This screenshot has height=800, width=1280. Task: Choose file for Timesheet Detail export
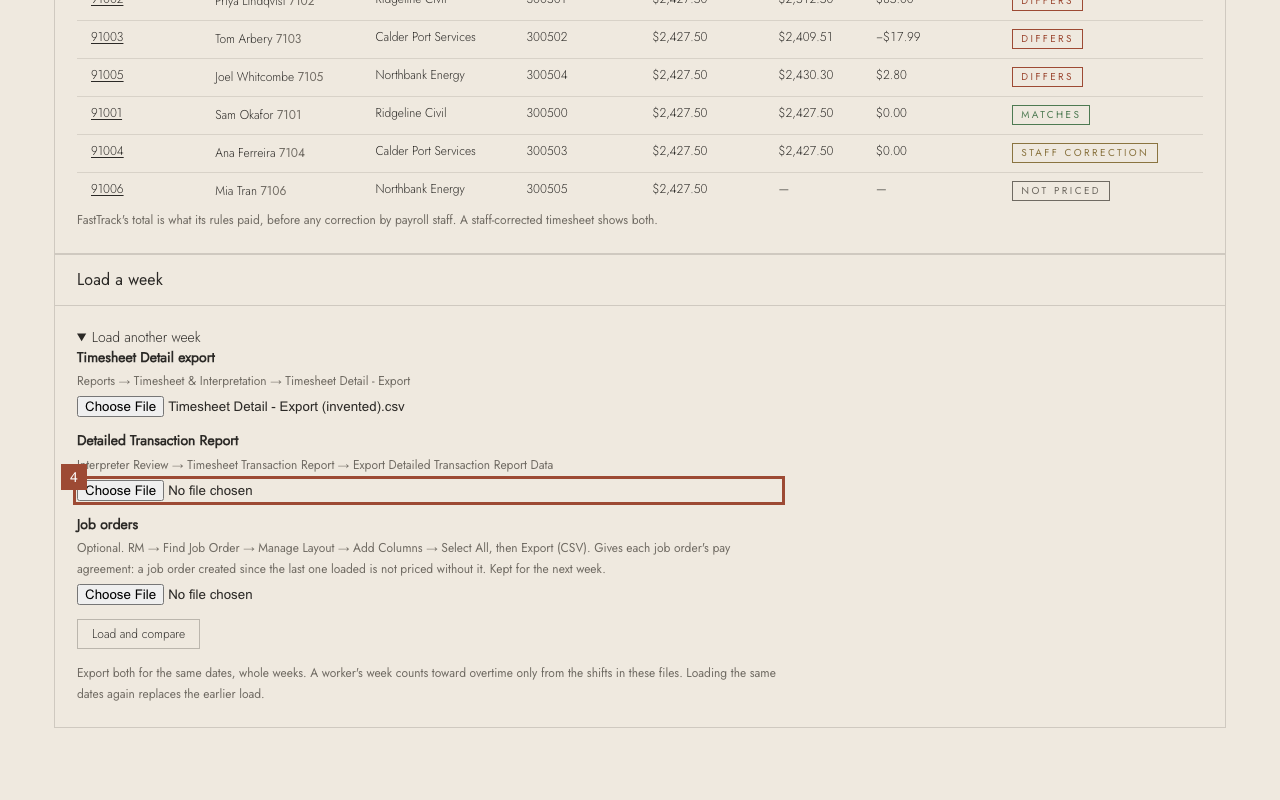120,407
